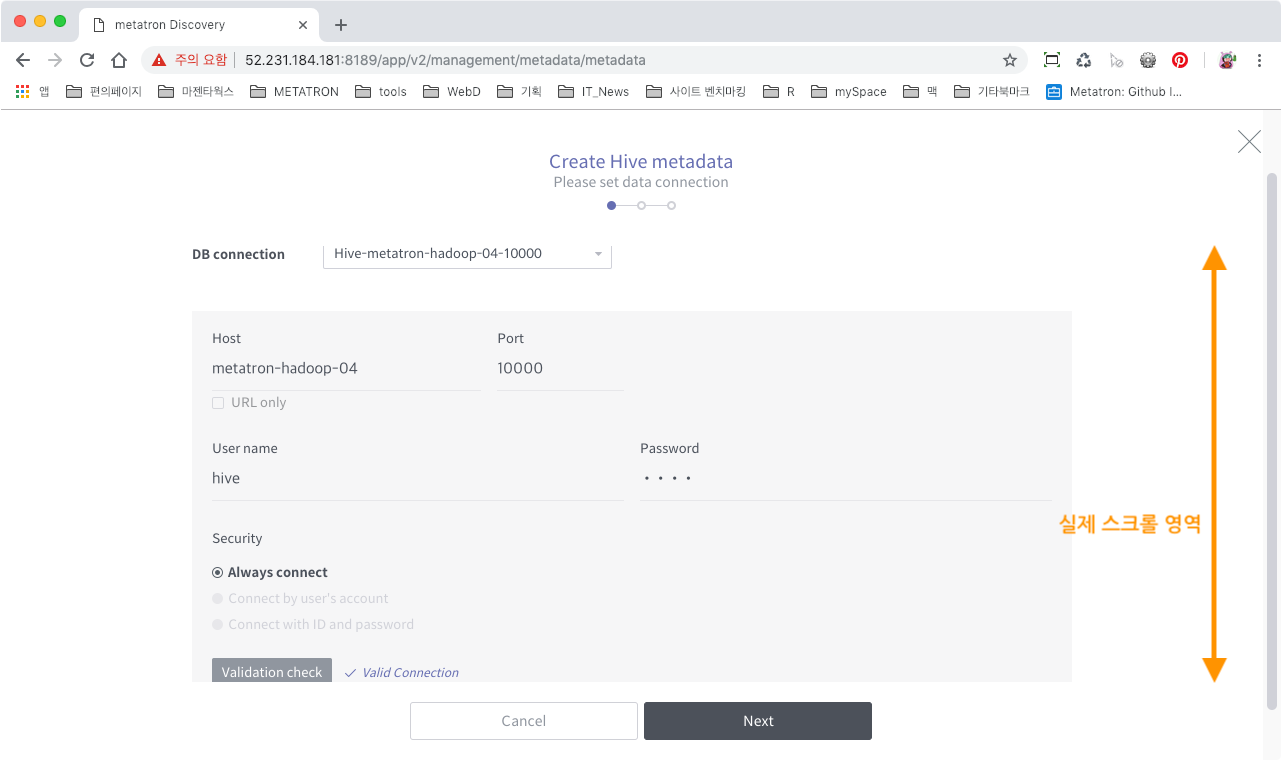Image resolution: width=1281 pixels, height=761 pixels.
Task: Expand the METATRON bookmarks folder
Action: 295,91
